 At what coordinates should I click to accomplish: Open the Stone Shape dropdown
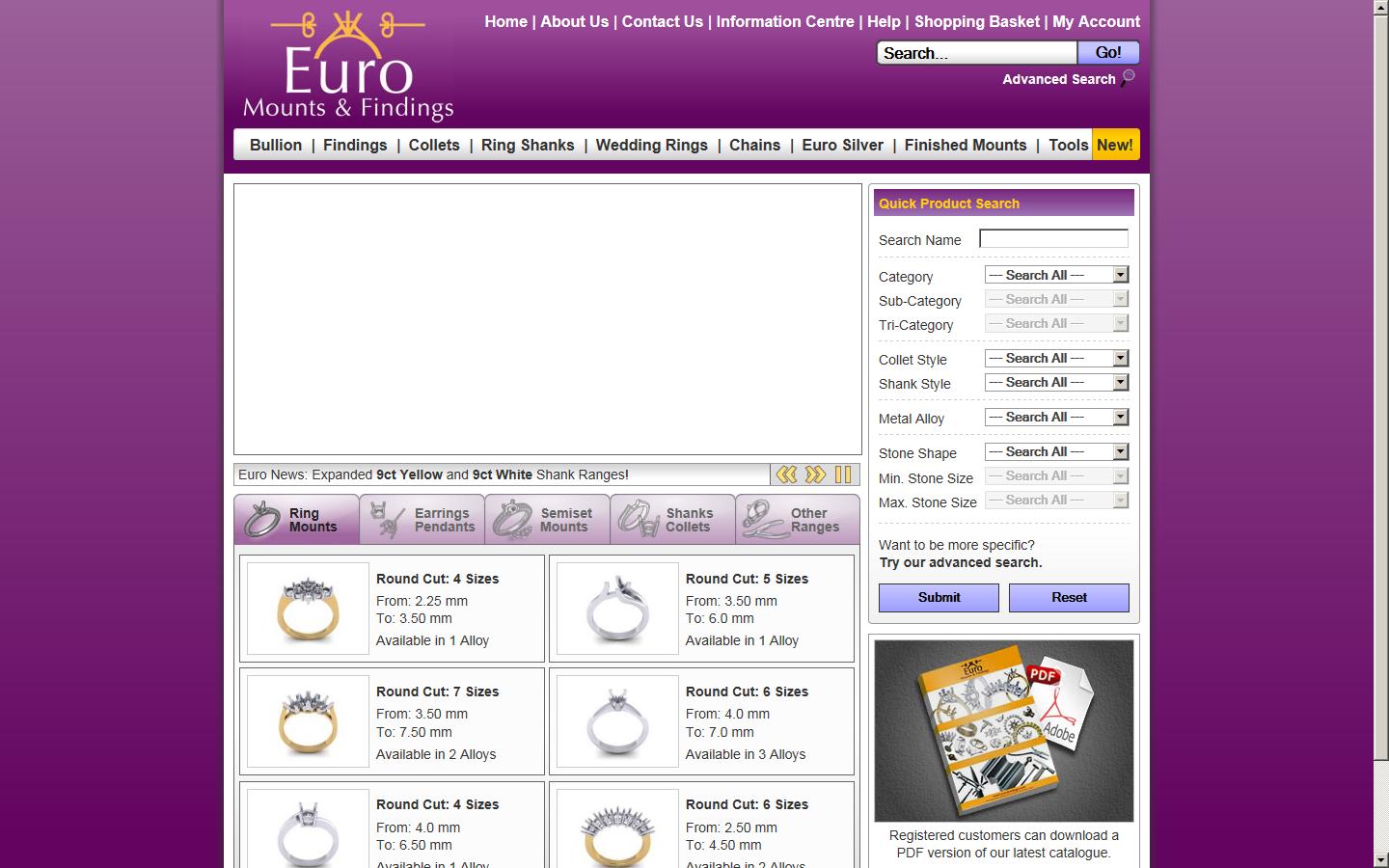click(1056, 451)
